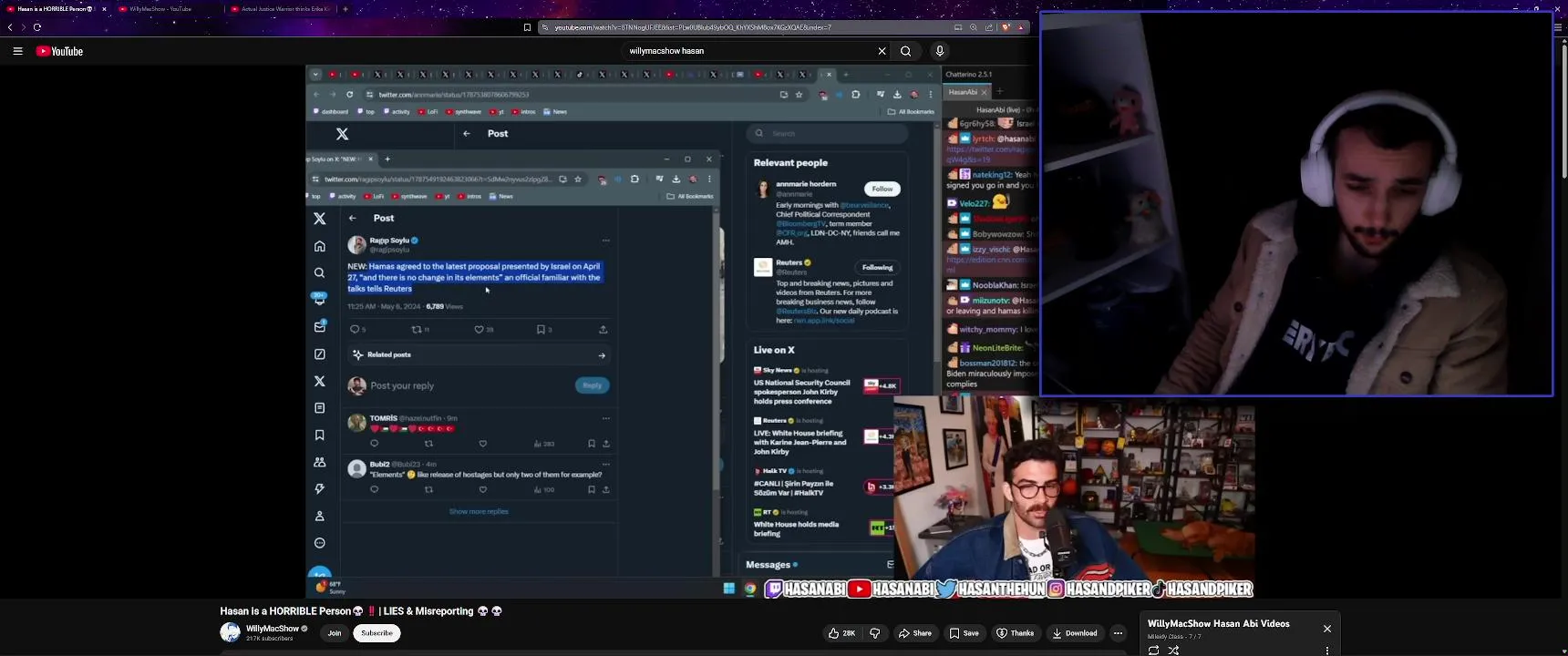Open the zoom magnifier in the address bar
1568x656 pixels.
974,27
